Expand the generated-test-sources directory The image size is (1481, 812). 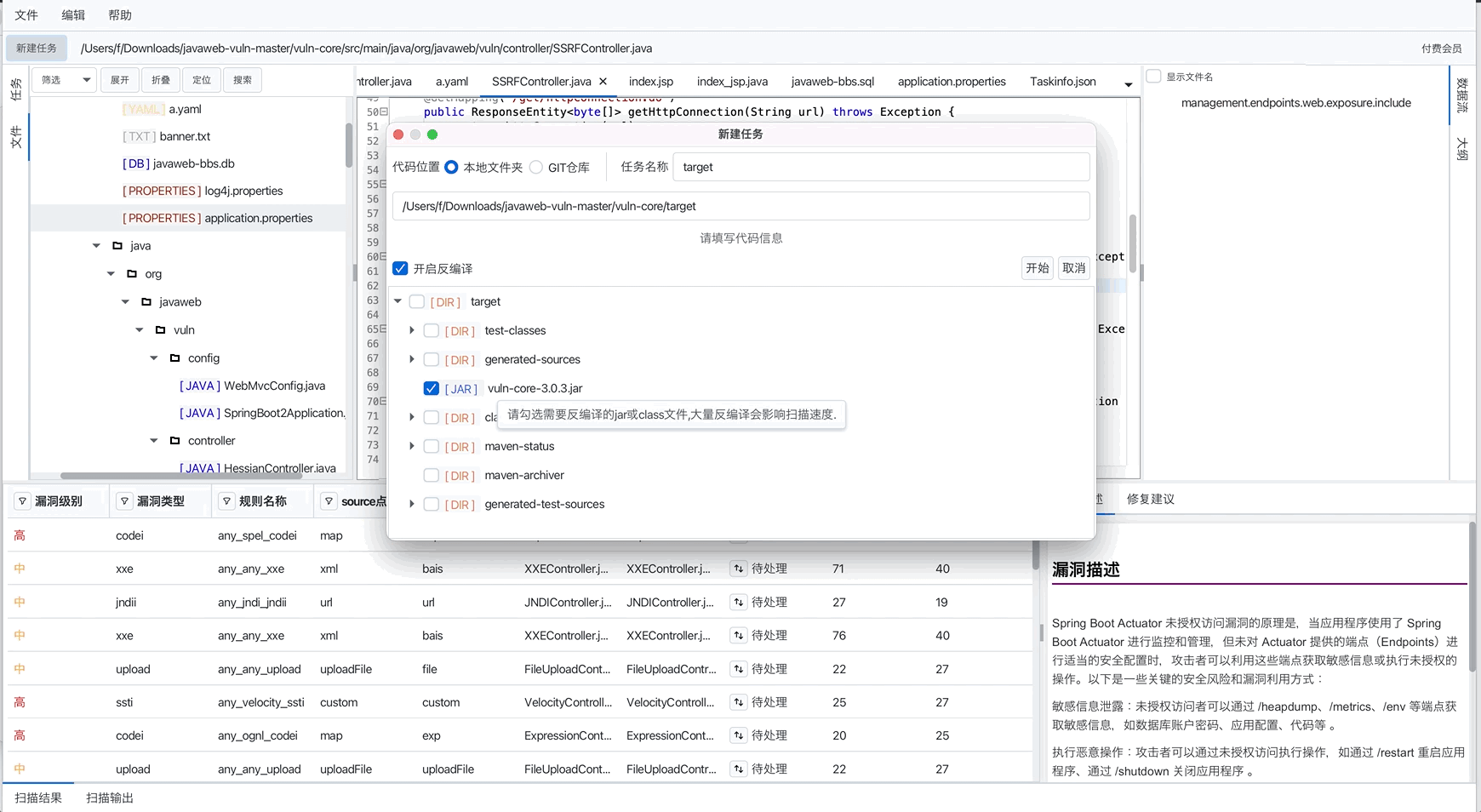412,504
